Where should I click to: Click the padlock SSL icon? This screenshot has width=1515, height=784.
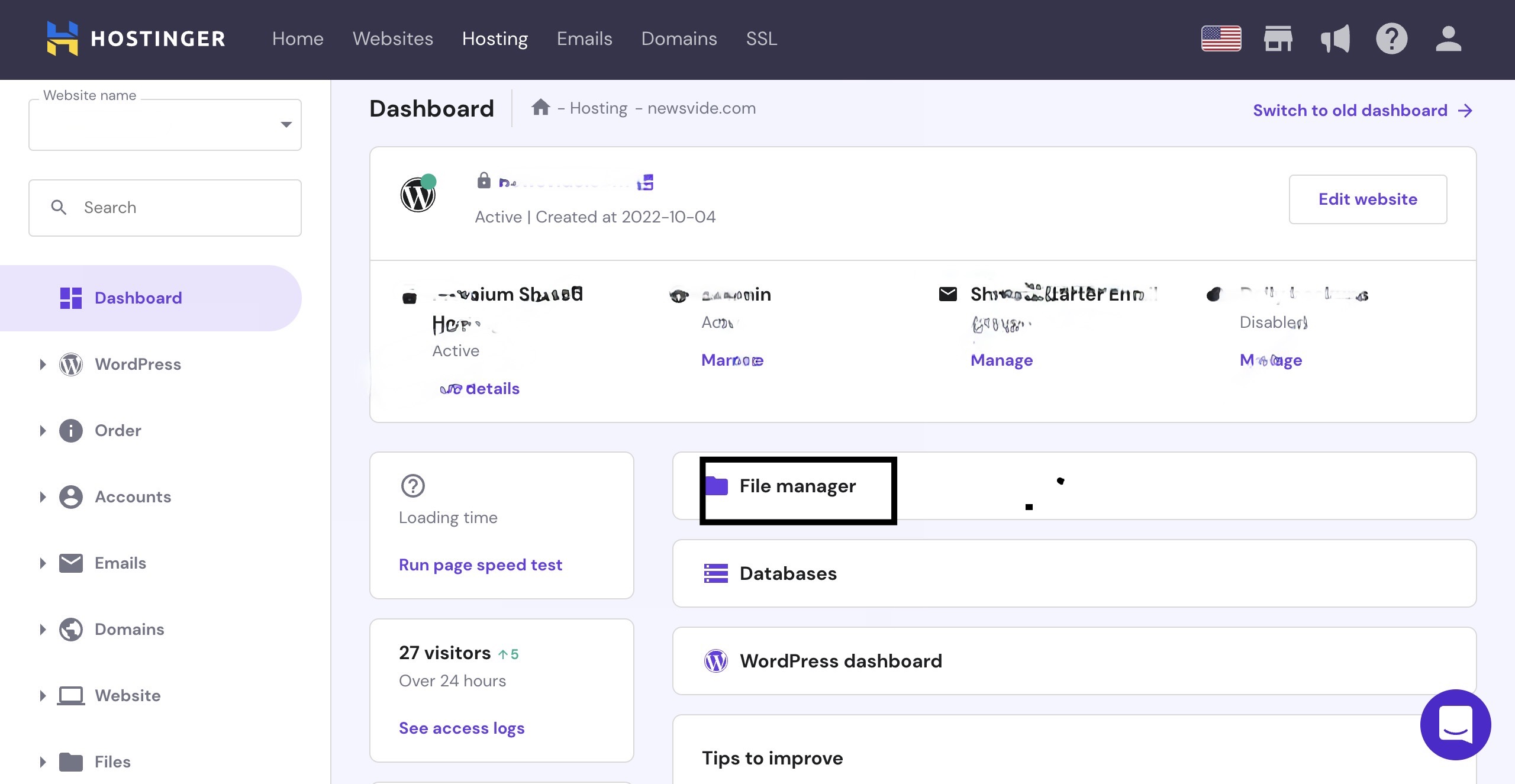tap(483, 180)
